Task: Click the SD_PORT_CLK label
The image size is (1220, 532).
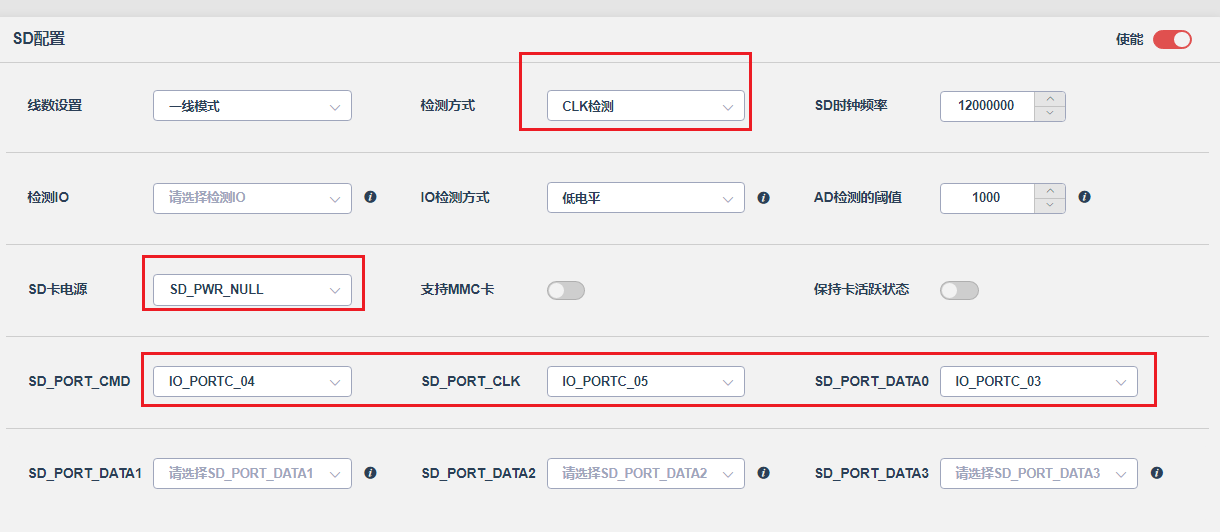Action: coord(471,381)
